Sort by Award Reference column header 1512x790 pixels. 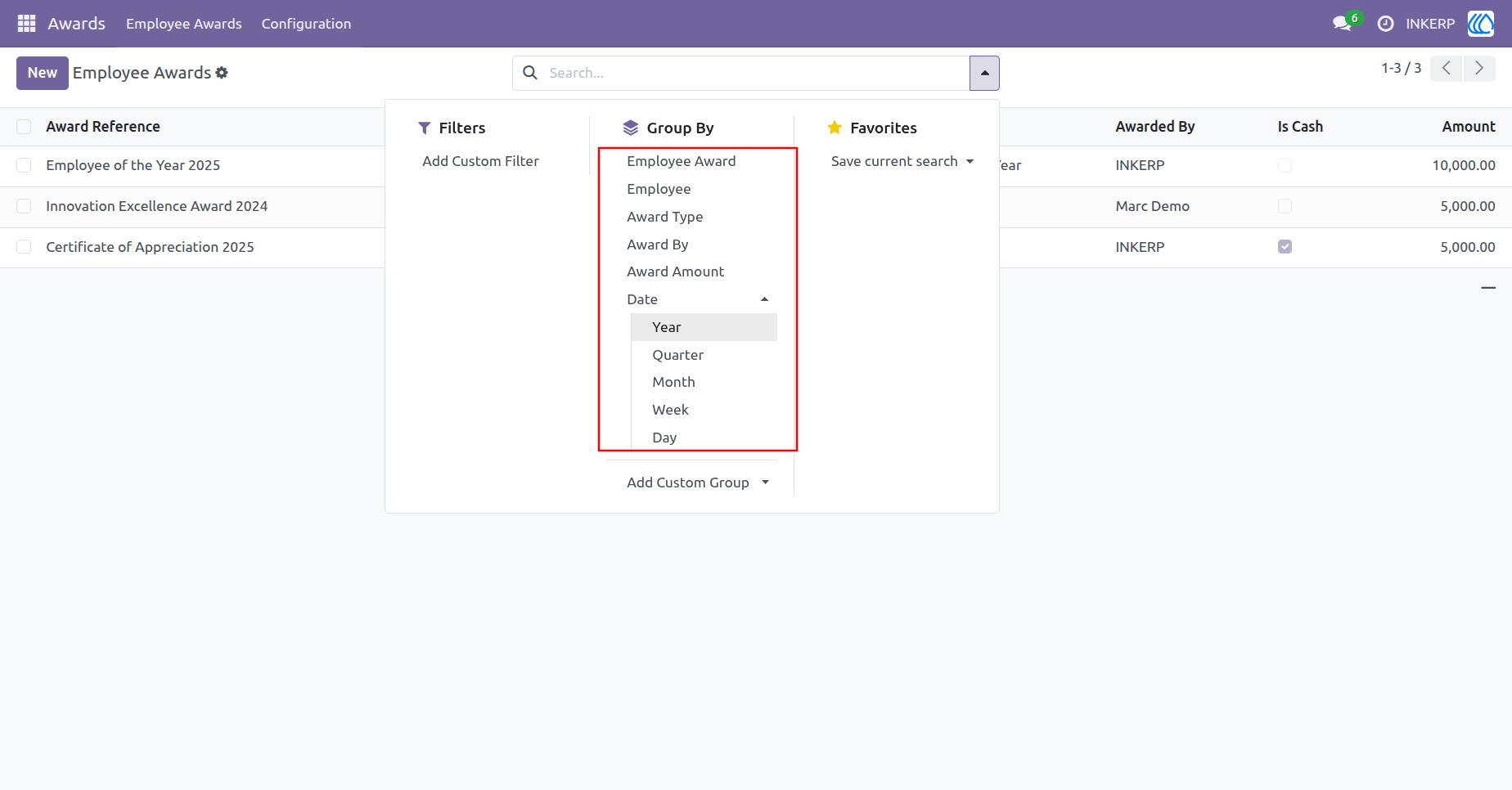click(103, 127)
